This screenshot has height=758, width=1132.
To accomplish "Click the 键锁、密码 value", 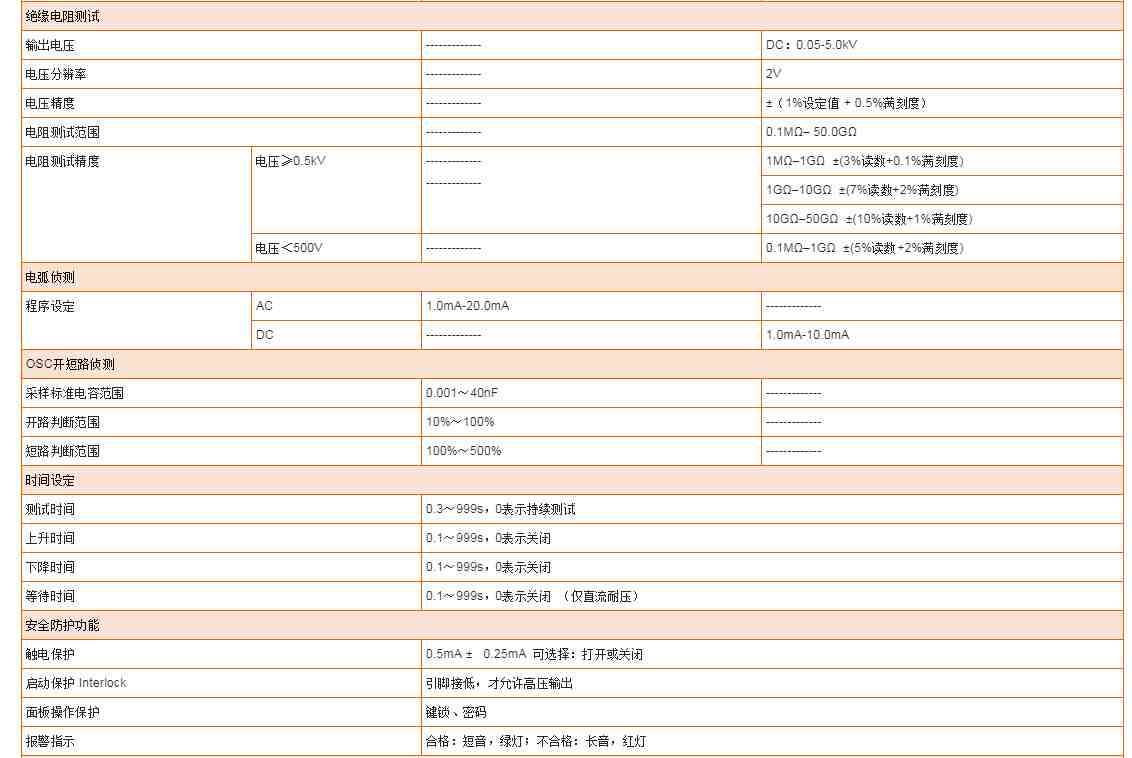I will pyautogui.click(x=456, y=713).
